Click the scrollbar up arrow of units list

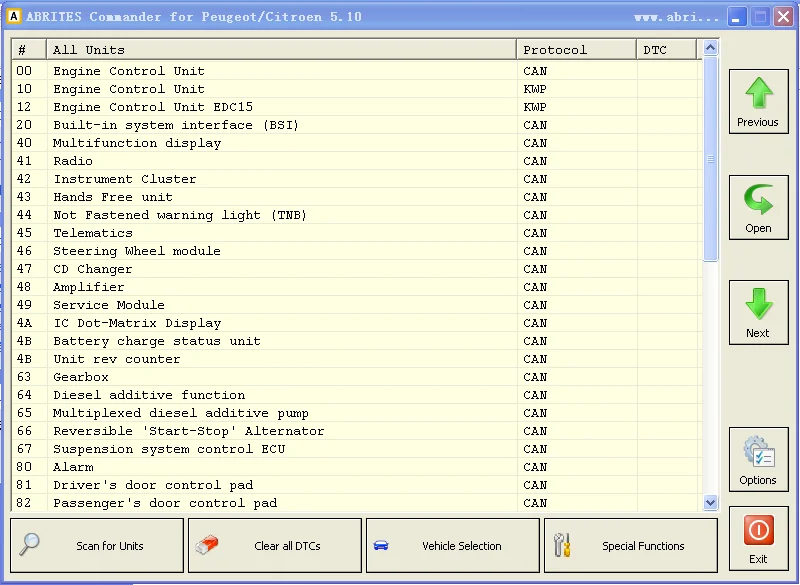click(x=710, y=48)
